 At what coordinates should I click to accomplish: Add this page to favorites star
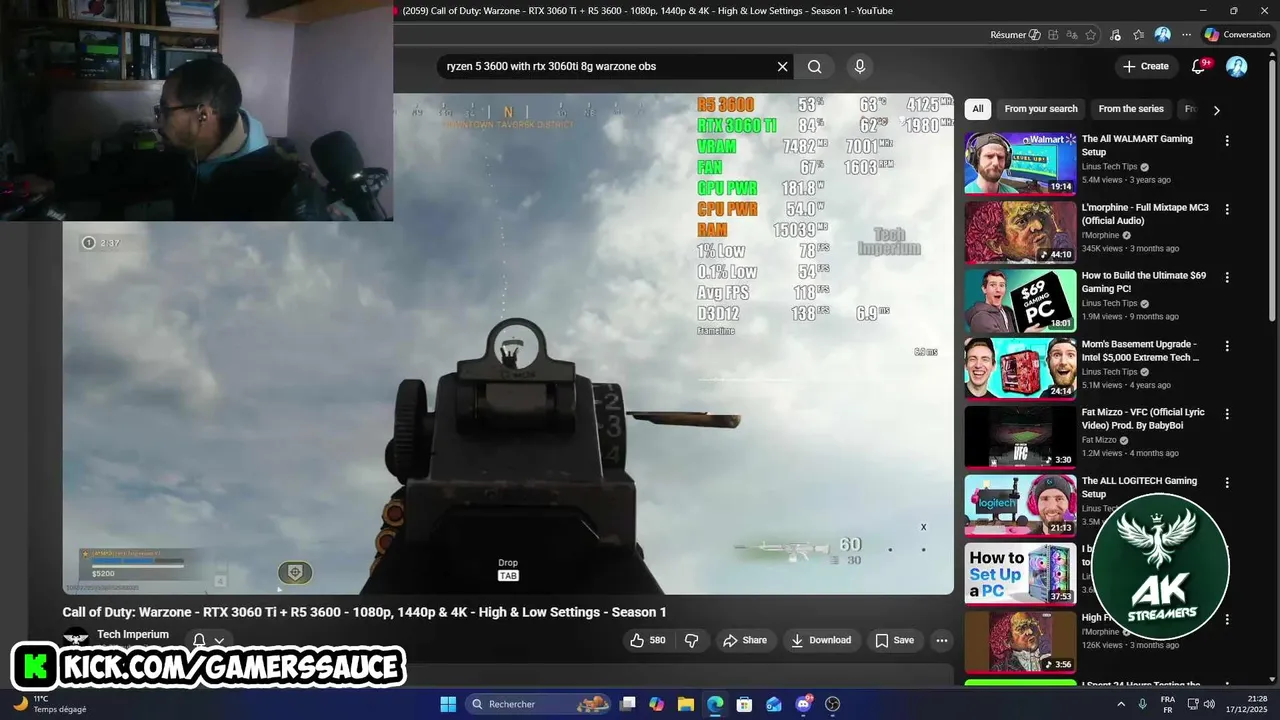point(1091,35)
